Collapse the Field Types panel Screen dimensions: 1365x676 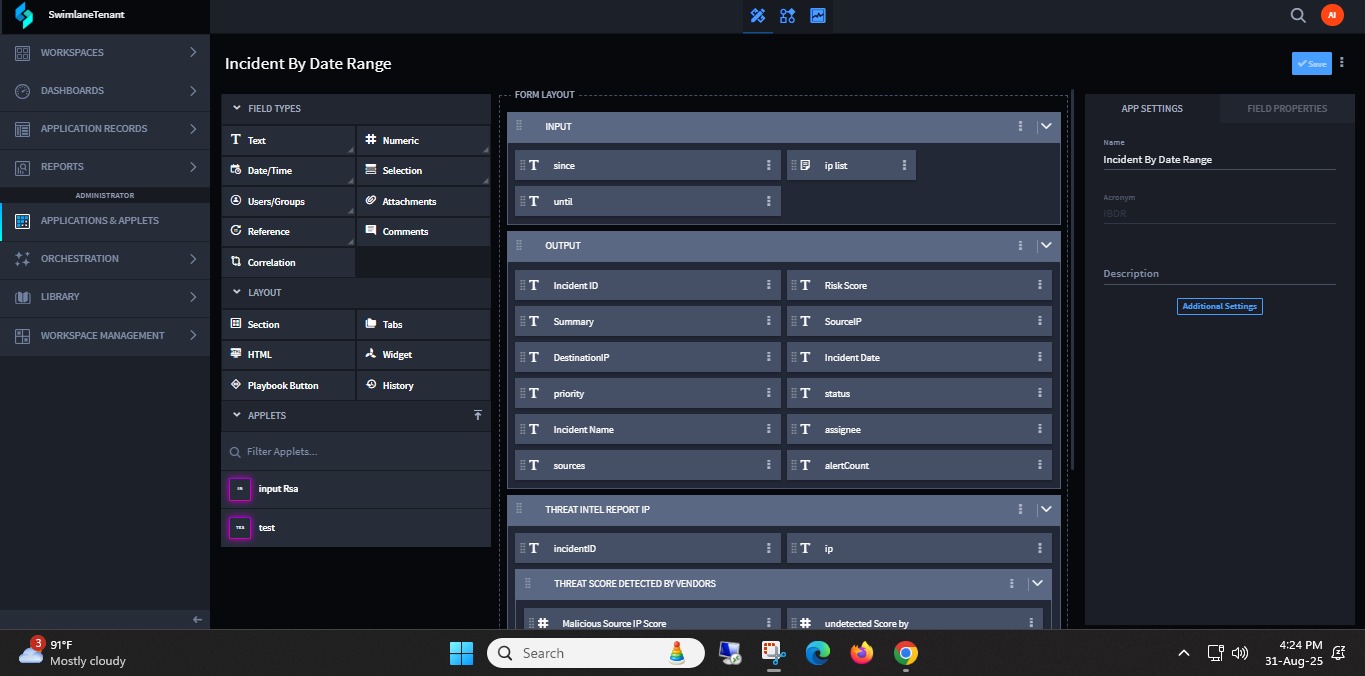click(237, 108)
